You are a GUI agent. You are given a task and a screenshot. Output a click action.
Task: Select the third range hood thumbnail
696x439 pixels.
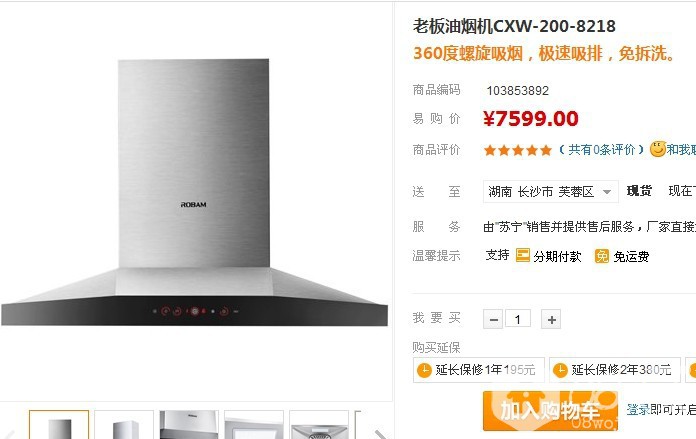click(189, 425)
